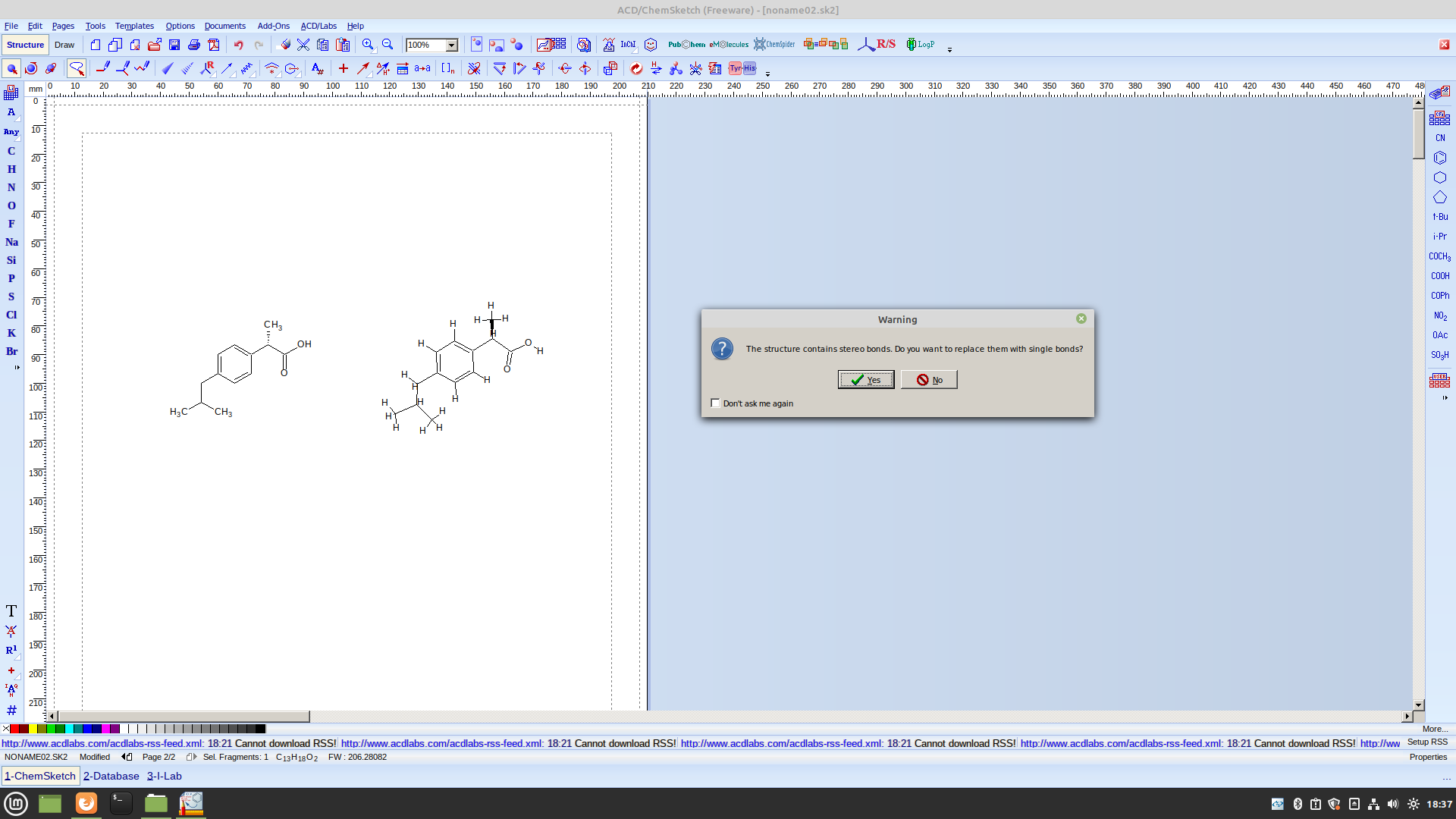
Task: Switch to Draw mode
Action: [x=64, y=45]
